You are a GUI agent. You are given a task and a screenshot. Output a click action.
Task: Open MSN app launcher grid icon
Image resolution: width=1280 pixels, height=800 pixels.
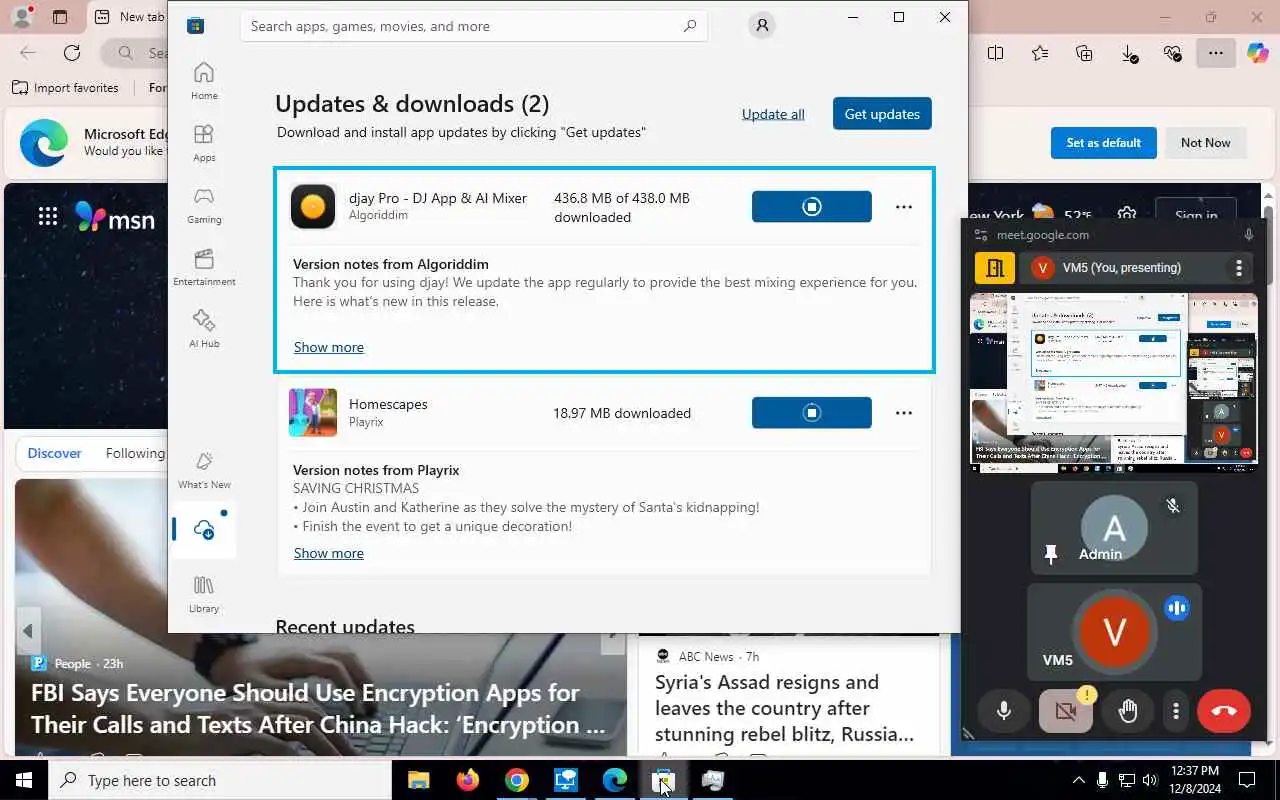(47, 216)
